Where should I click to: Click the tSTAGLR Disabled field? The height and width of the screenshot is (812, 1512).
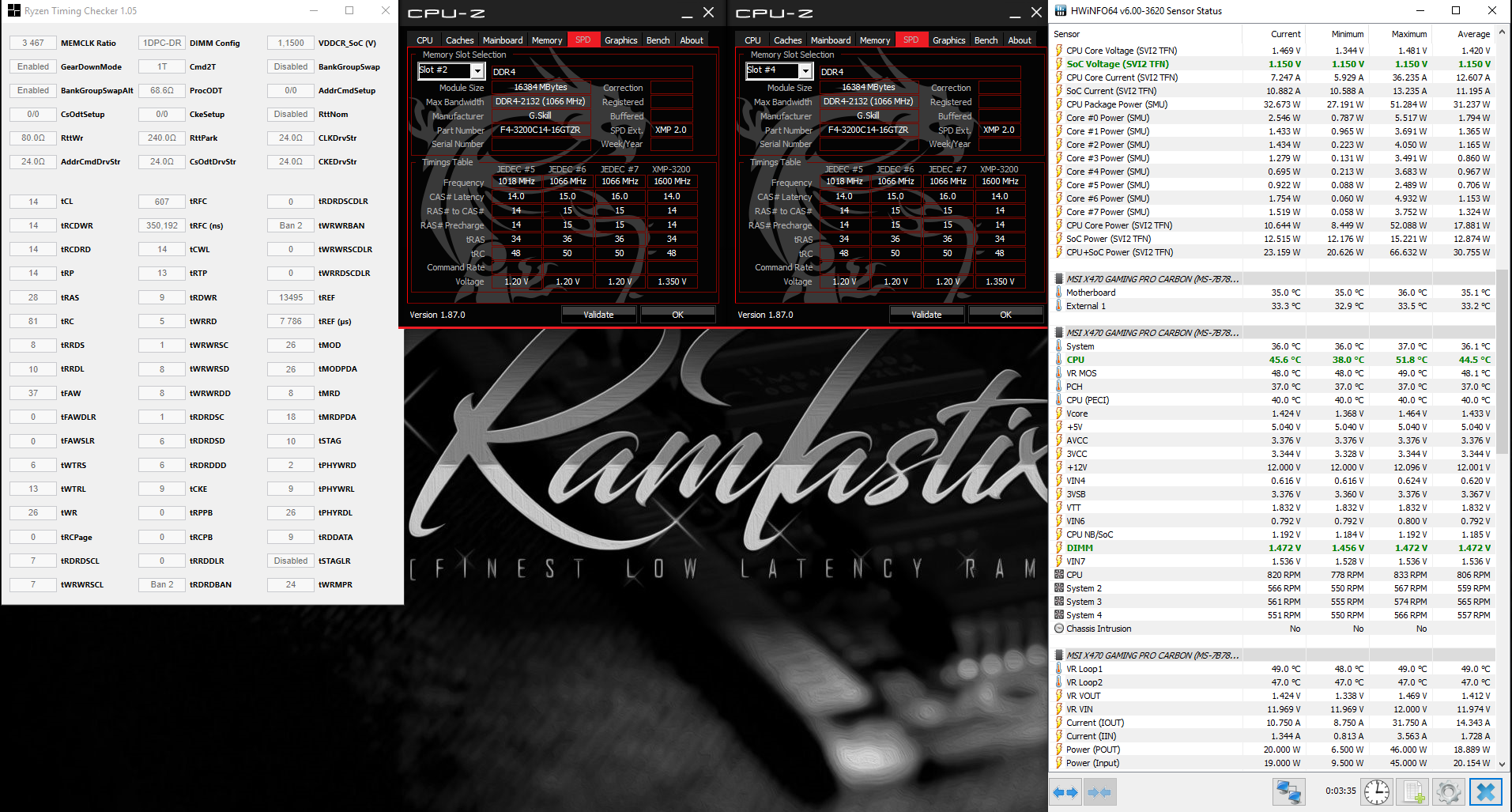291,561
